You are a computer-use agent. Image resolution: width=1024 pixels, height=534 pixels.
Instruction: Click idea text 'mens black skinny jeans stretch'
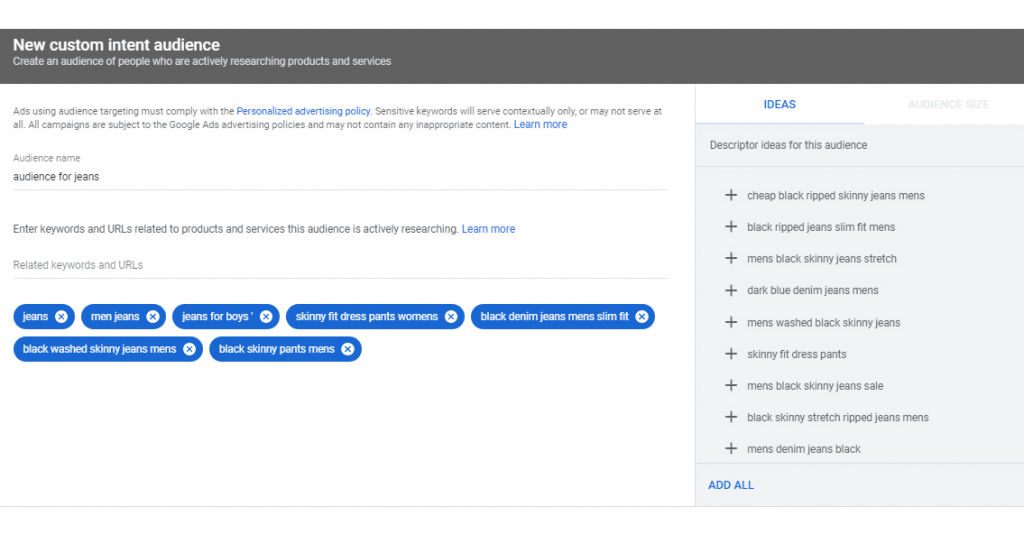[x=822, y=259]
